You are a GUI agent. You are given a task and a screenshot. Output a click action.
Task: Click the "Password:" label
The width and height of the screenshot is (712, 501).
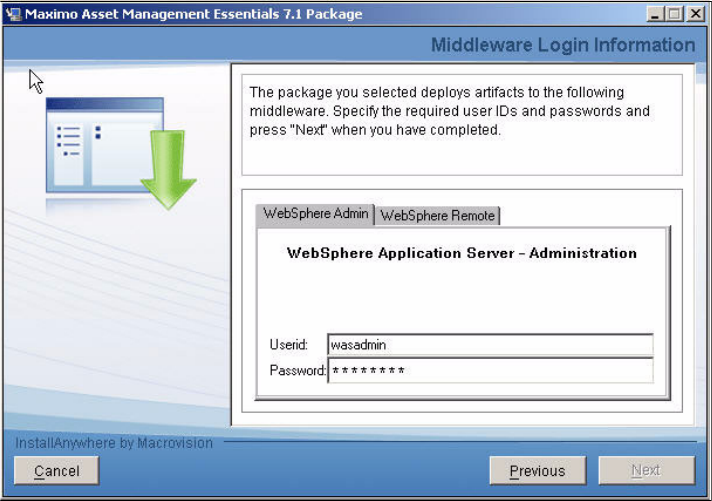click(298, 371)
